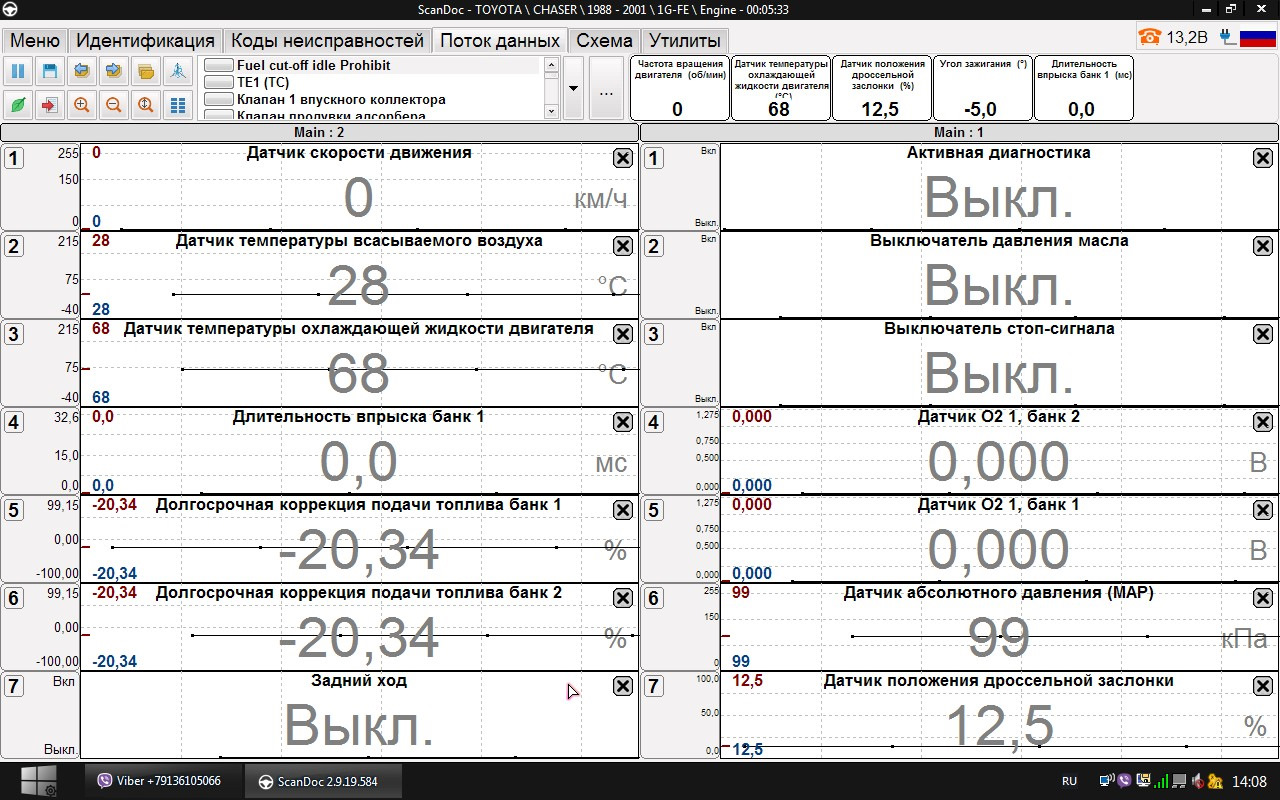The height and width of the screenshot is (800, 1280).
Task: Click the floppy disk save icon
Action: pos(50,72)
